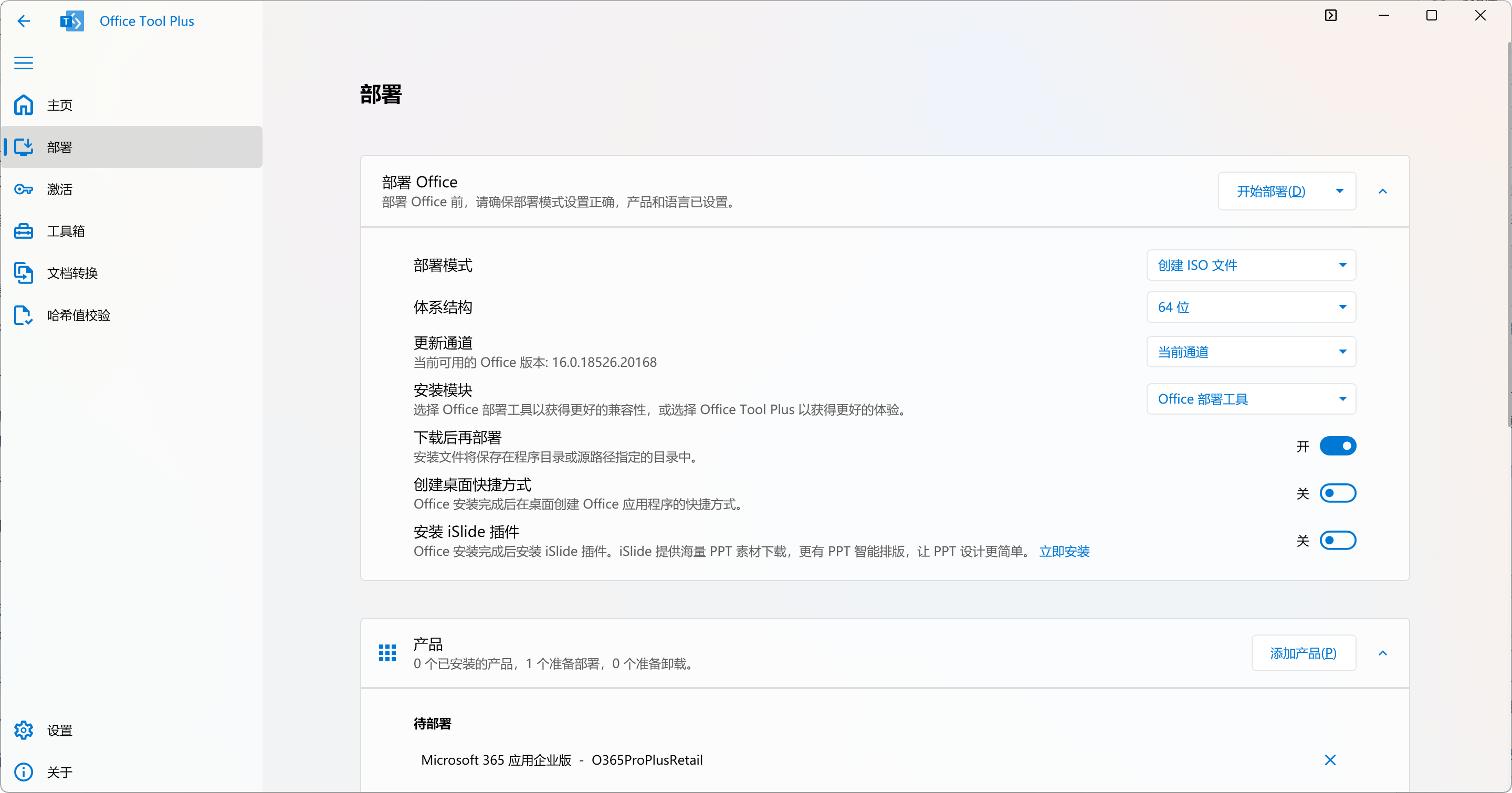Open the hamburger navigation menu
1512x793 pixels.
click(24, 62)
